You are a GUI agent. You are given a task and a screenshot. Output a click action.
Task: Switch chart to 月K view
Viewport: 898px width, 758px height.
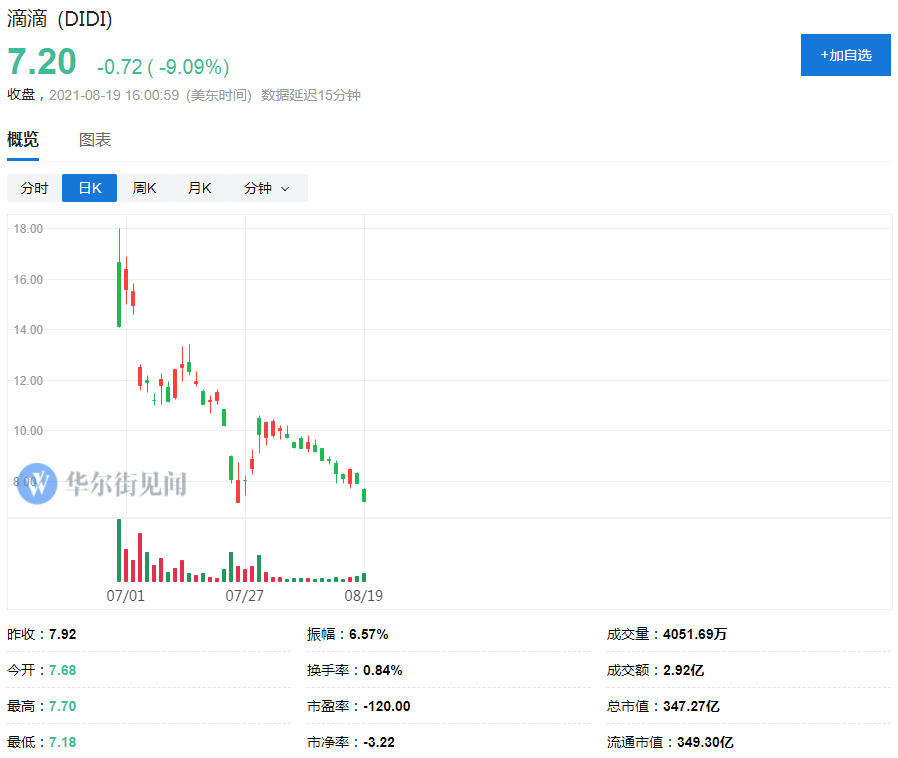click(x=199, y=188)
